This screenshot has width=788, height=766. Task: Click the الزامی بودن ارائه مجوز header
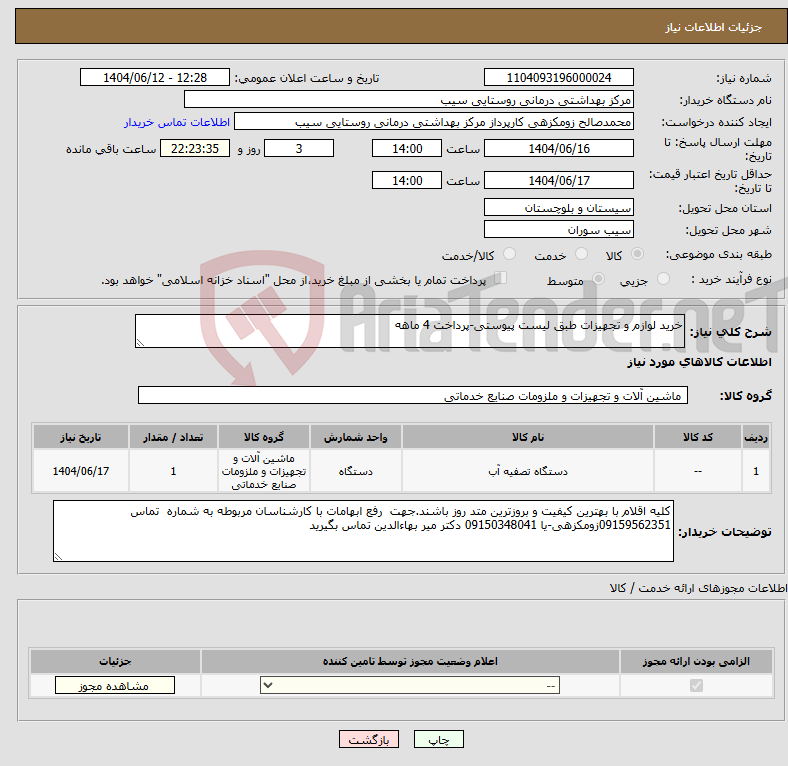[x=696, y=661]
